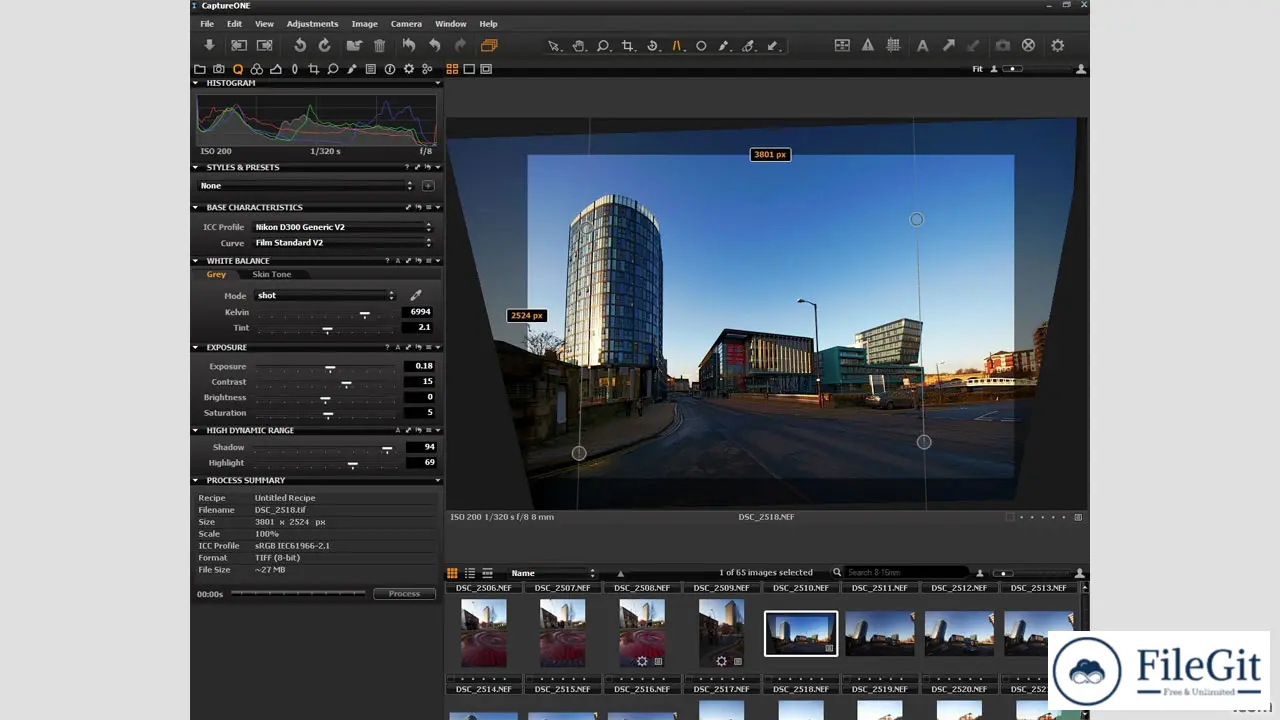
Task: Click the Annotations letter A icon
Action: click(922, 45)
